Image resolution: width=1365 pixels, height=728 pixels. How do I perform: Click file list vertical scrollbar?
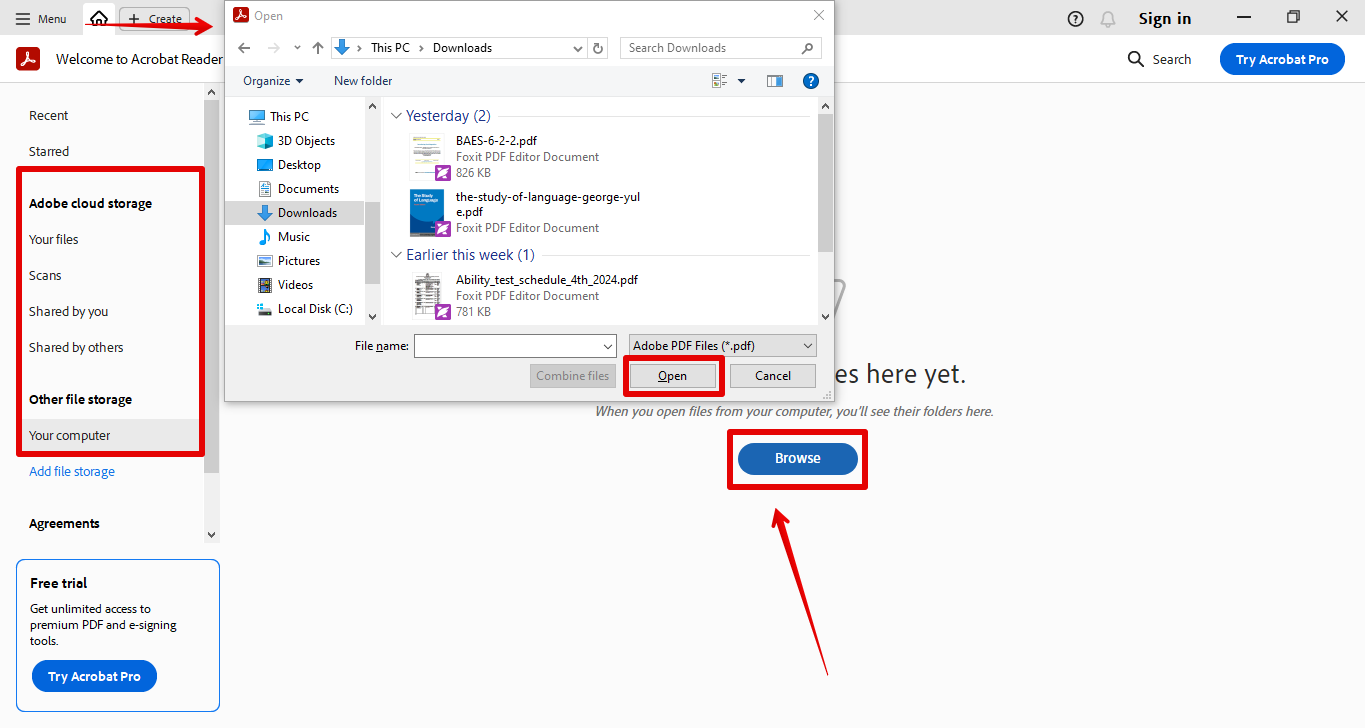[825, 183]
